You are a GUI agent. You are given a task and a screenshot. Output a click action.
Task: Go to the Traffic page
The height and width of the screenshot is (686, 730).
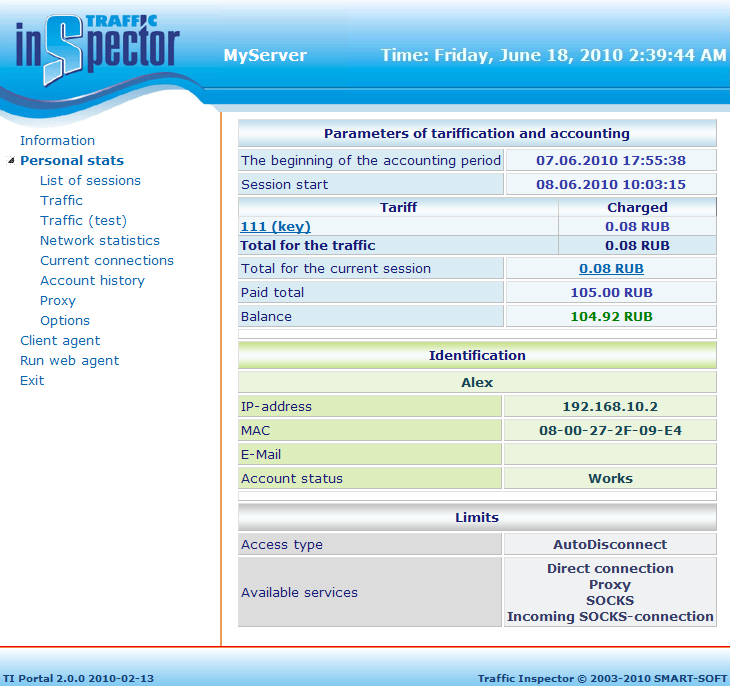click(x=61, y=201)
